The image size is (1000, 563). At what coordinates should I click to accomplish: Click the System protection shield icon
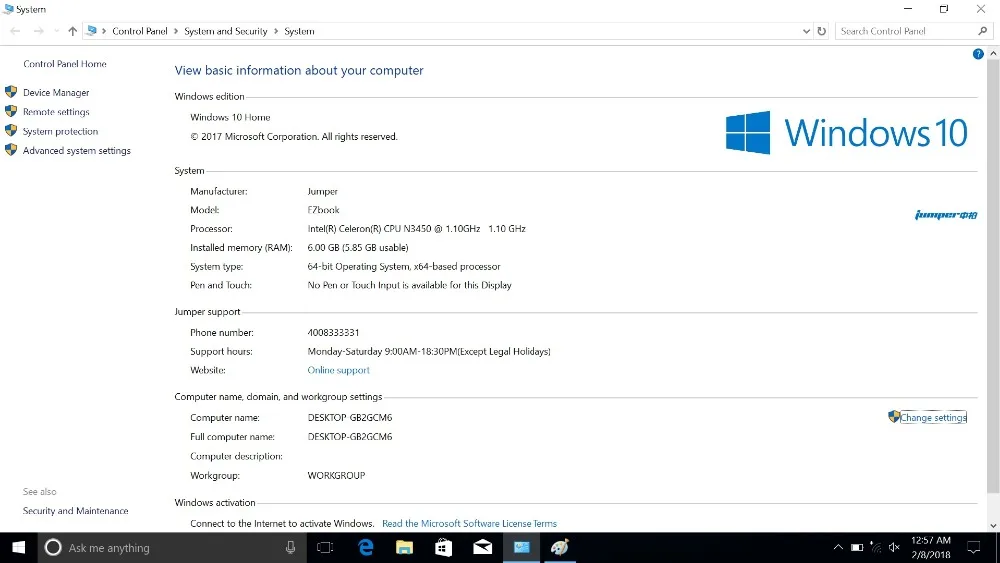coord(11,131)
